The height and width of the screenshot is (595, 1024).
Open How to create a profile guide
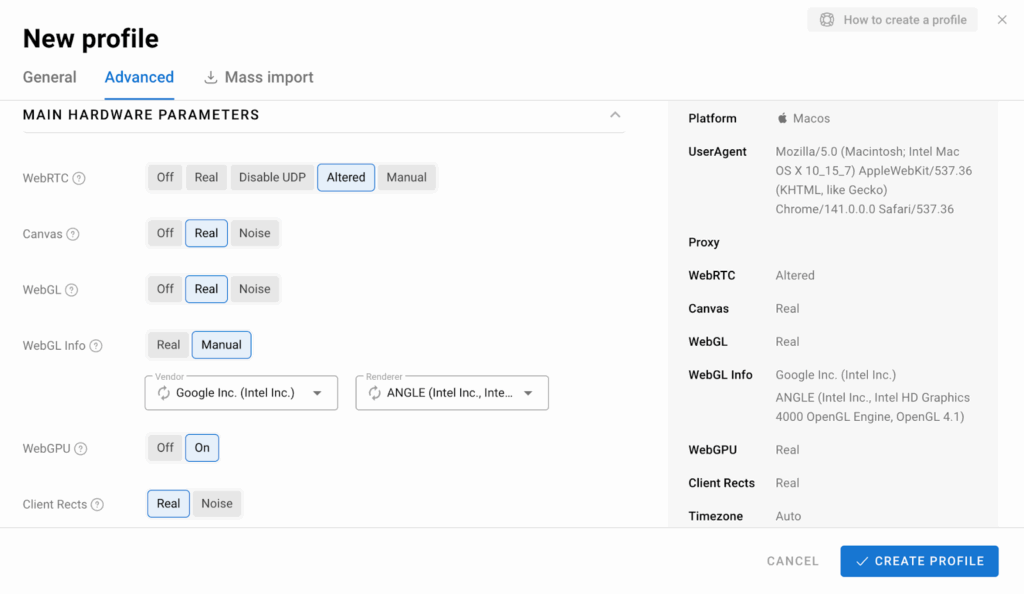893,19
